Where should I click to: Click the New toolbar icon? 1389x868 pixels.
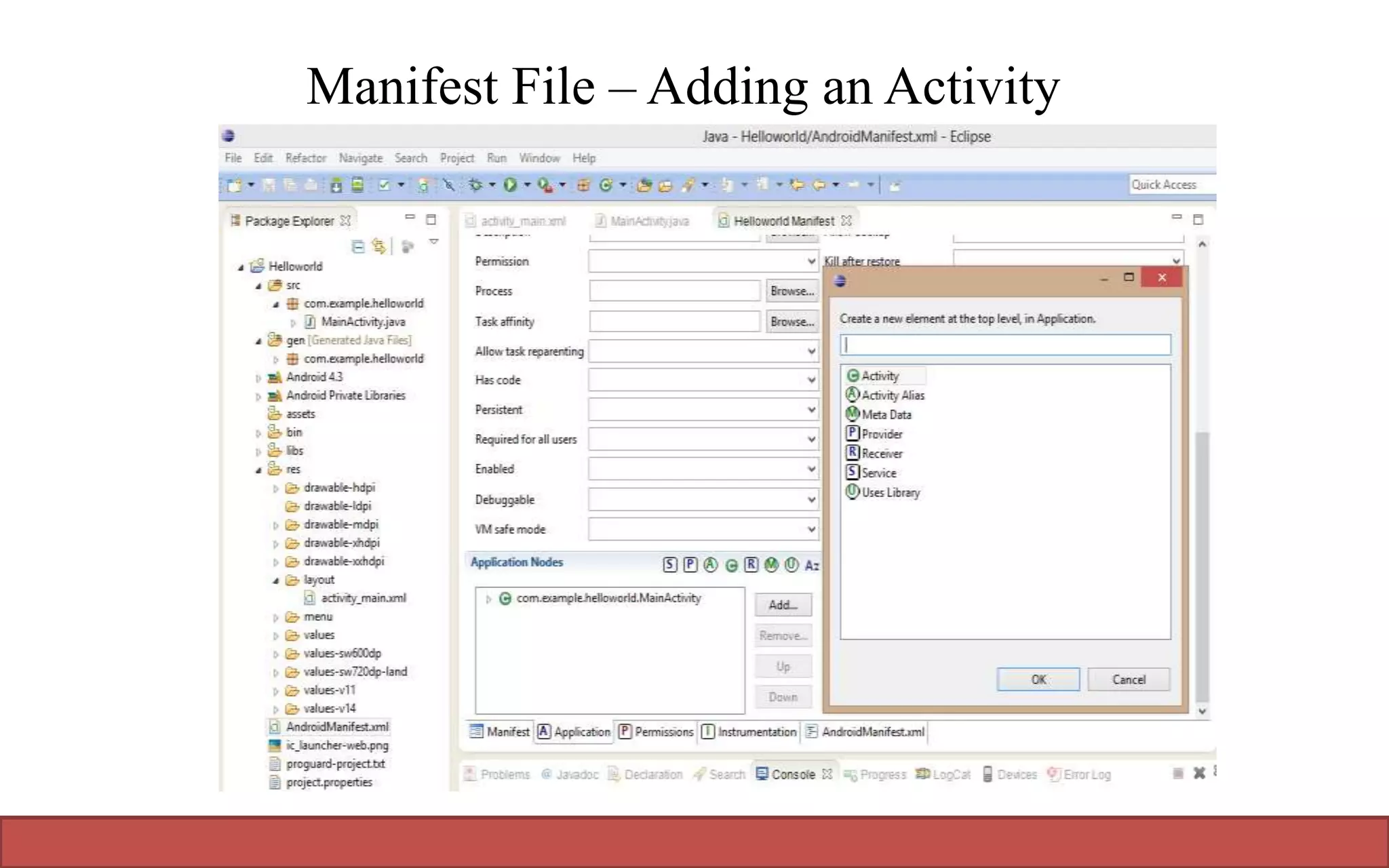234,184
